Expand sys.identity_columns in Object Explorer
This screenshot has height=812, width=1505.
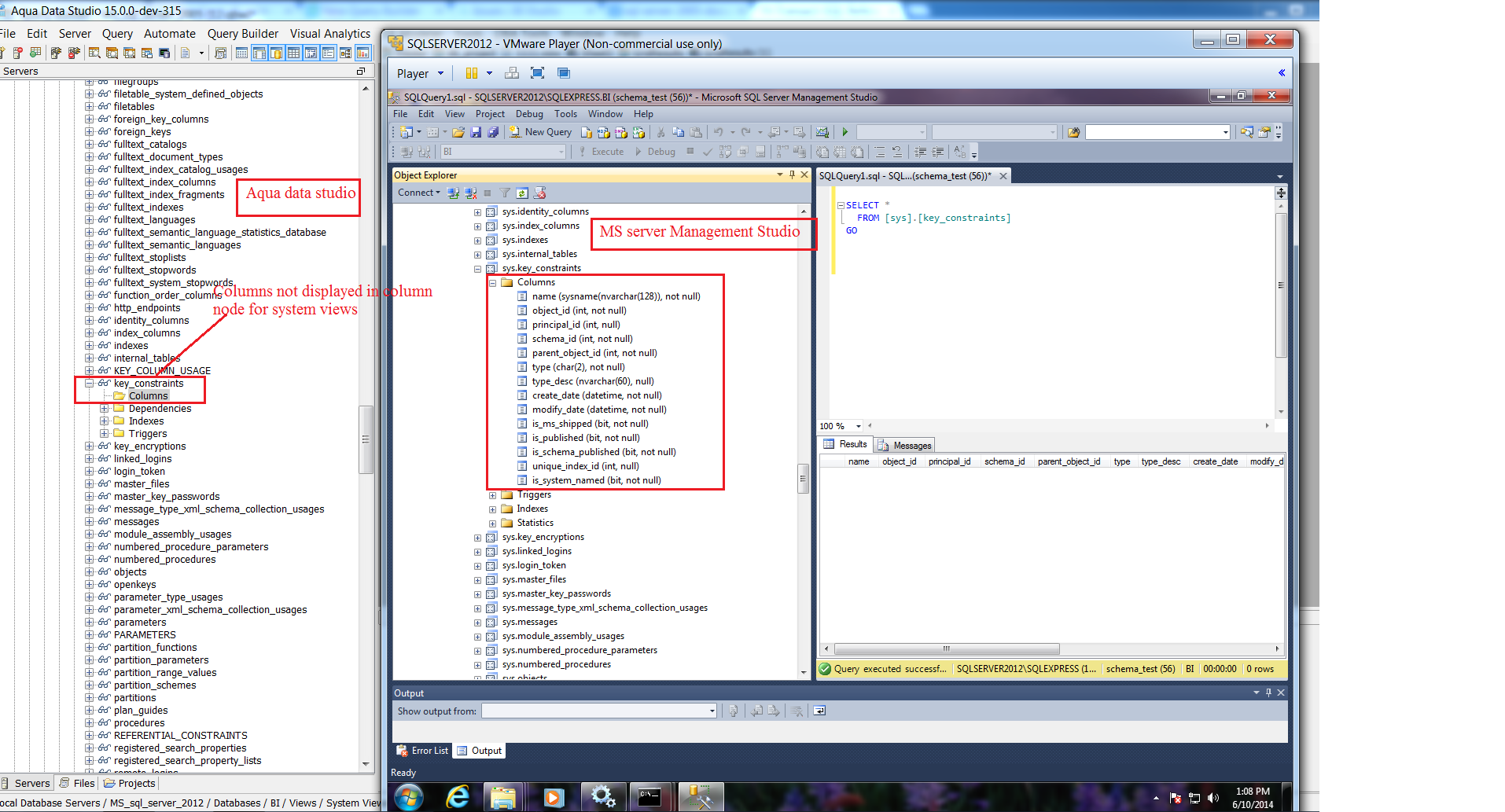click(477, 212)
